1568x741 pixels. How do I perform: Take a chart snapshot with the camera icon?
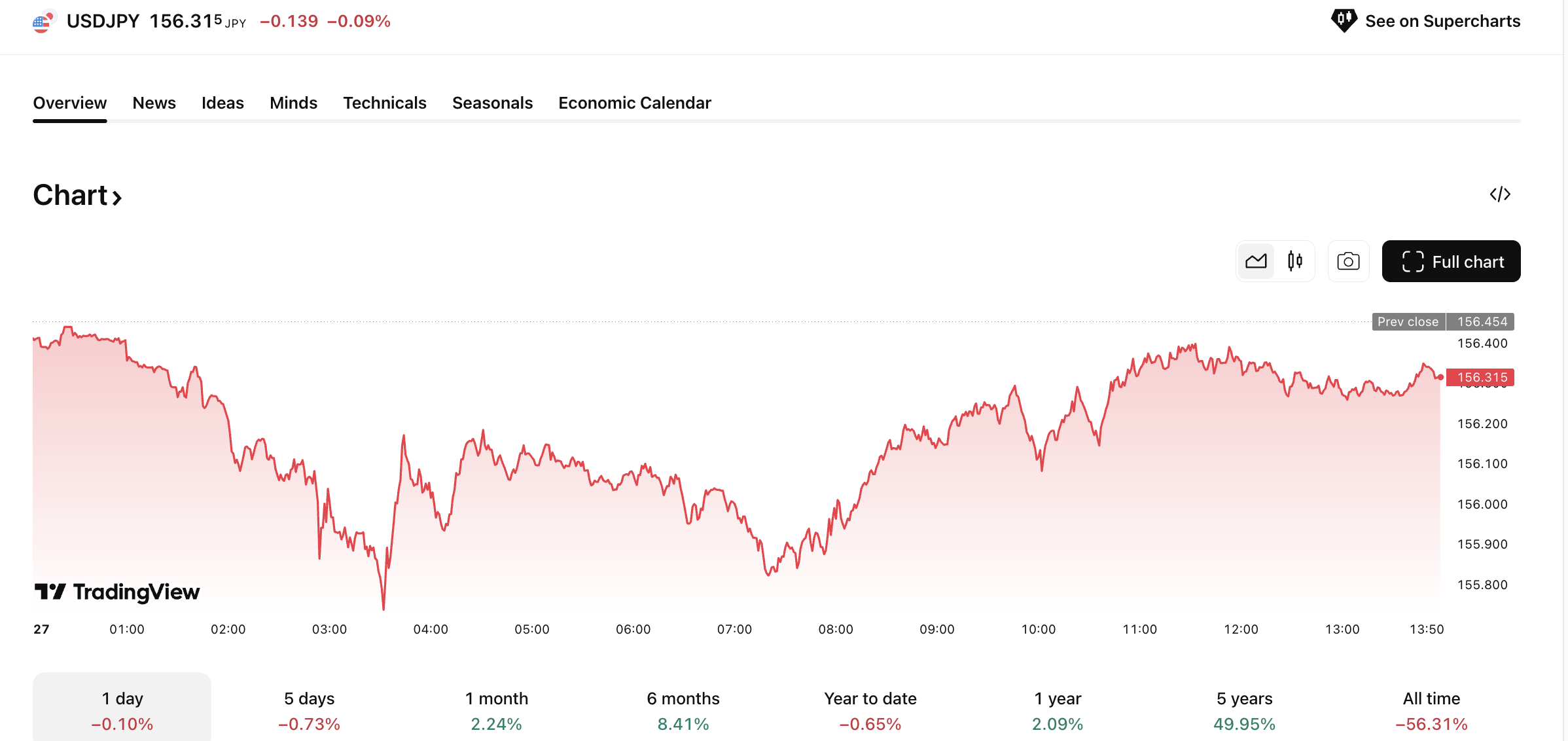pos(1348,261)
